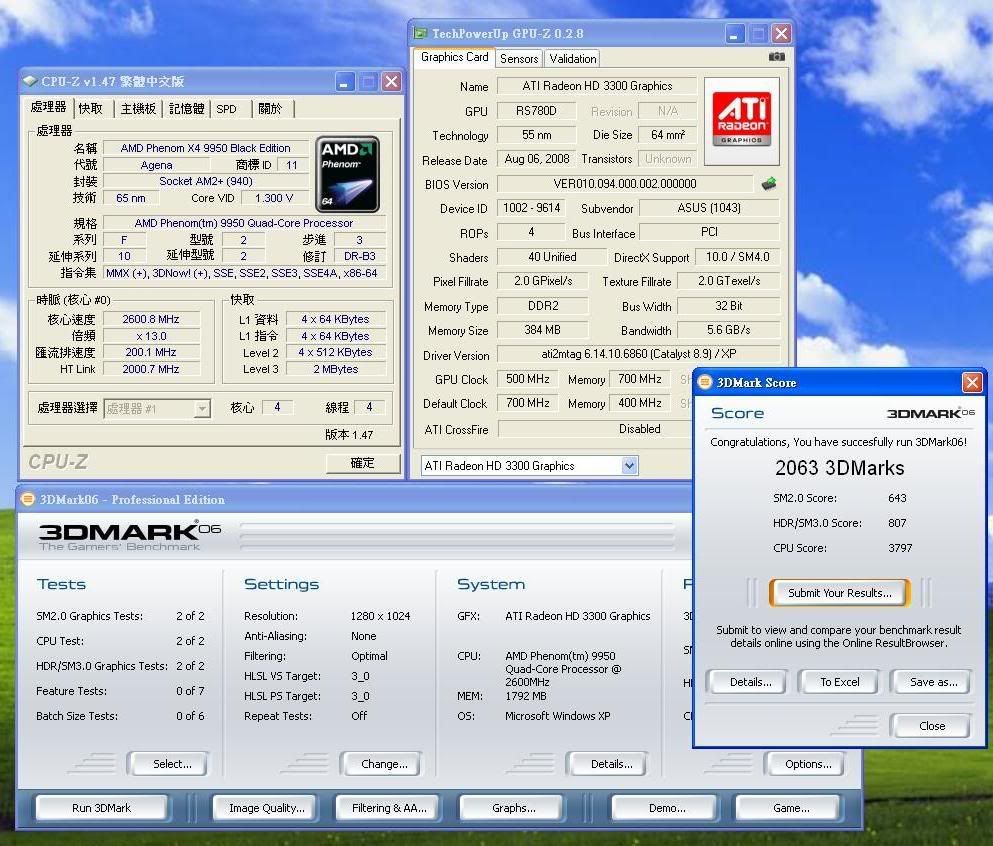Click the '500 MHz' GPU Clock value
The width and height of the screenshot is (993, 846).
(528, 379)
